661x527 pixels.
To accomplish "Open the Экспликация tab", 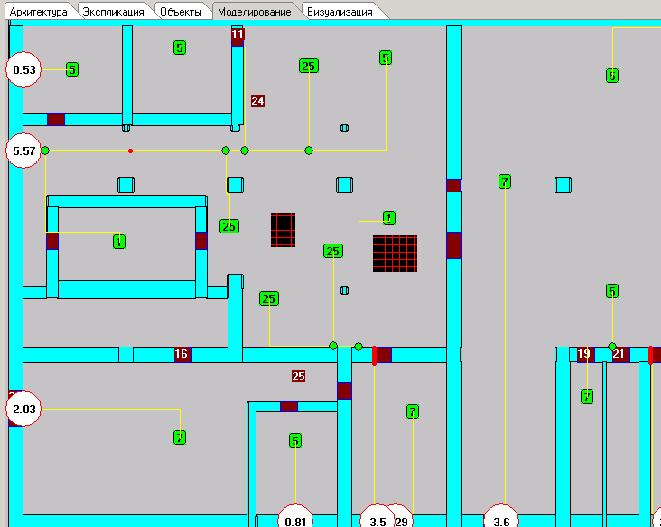I will click(x=113, y=12).
